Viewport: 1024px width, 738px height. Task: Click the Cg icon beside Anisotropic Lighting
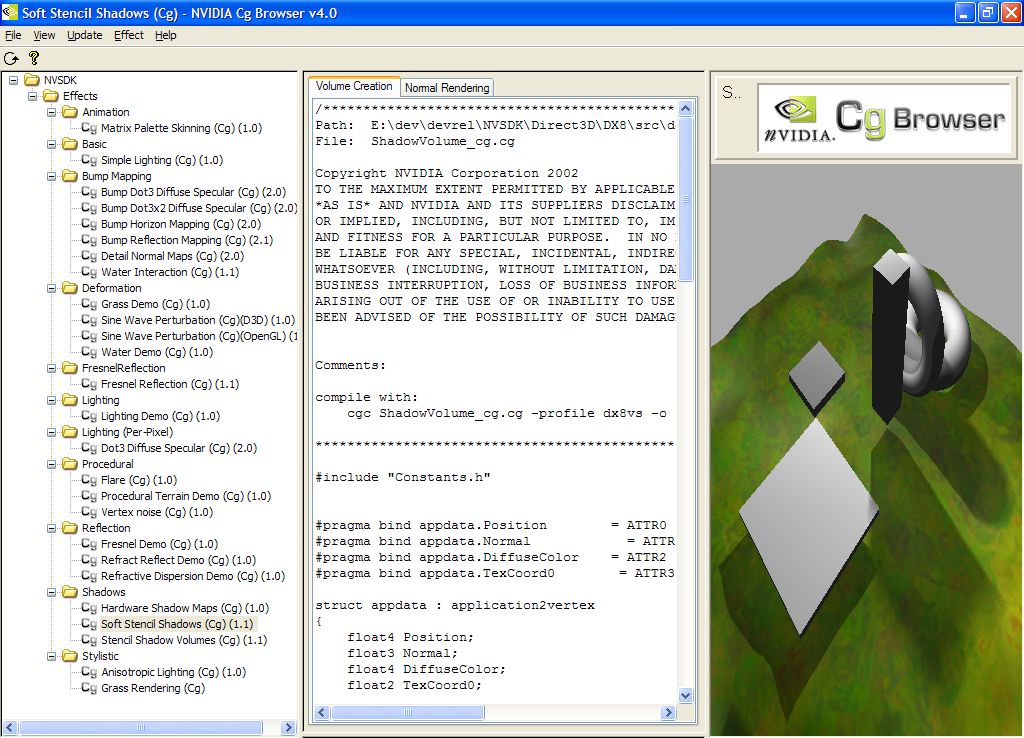89,672
